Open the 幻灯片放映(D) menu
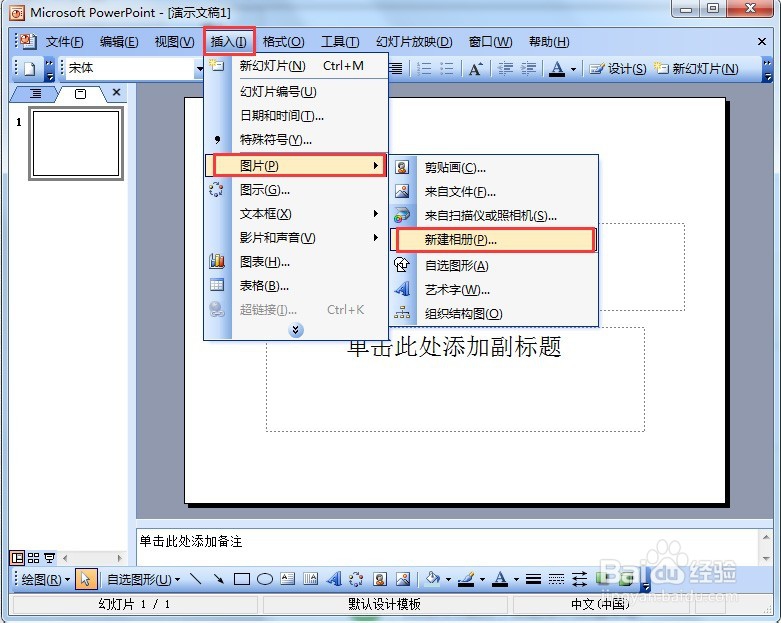The image size is (781, 623). 414,41
